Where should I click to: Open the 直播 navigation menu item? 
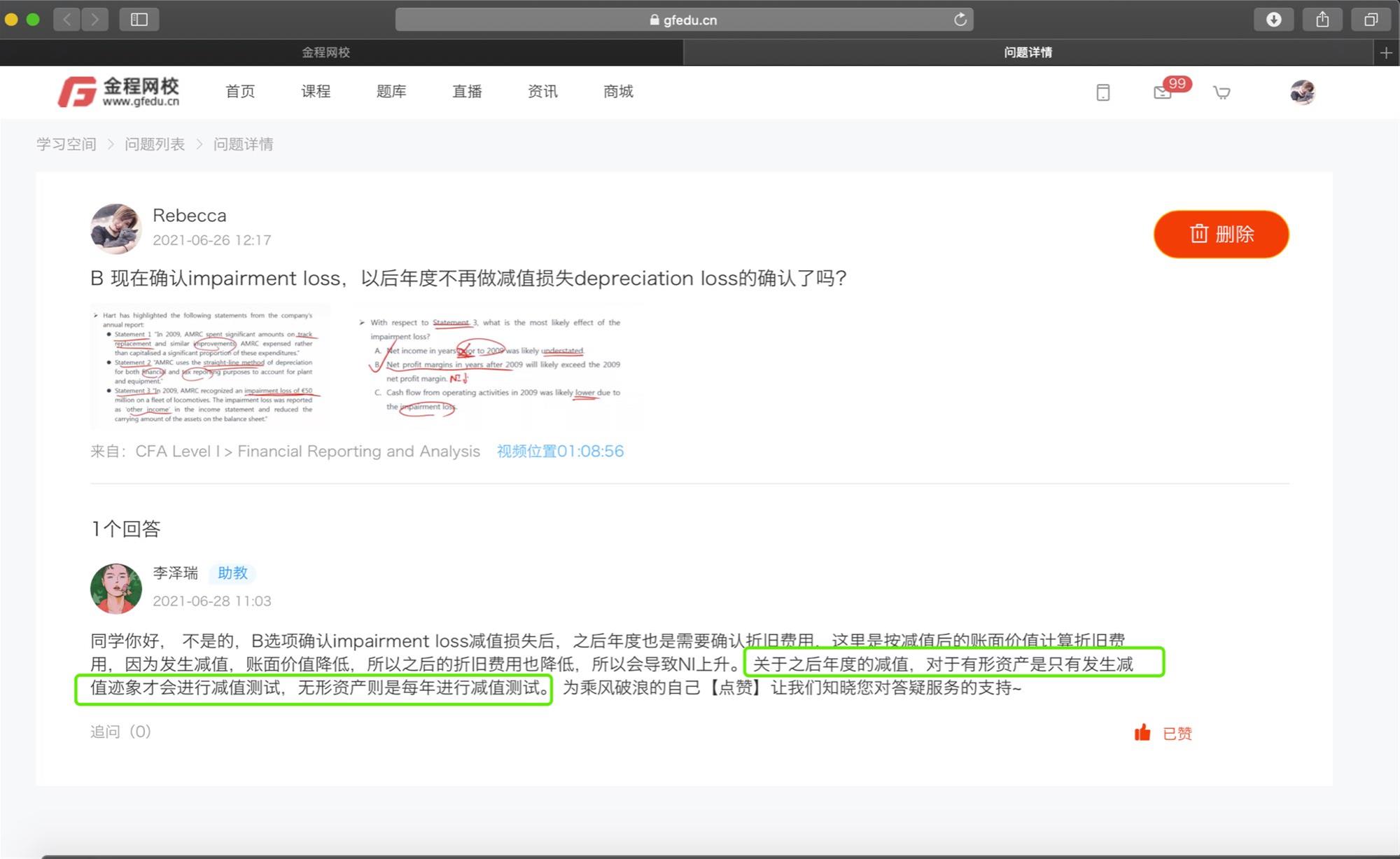pyautogui.click(x=467, y=92)
